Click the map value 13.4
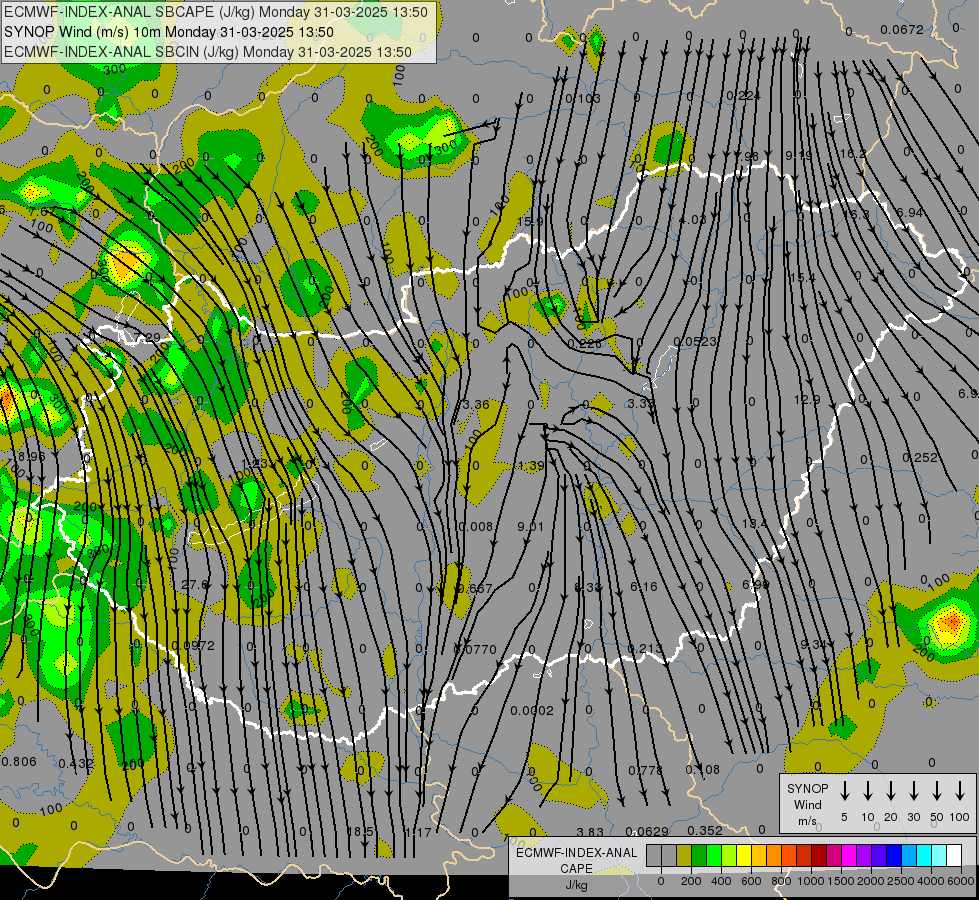This screenshot has height=900, width=979. click(x=755, y=523)
